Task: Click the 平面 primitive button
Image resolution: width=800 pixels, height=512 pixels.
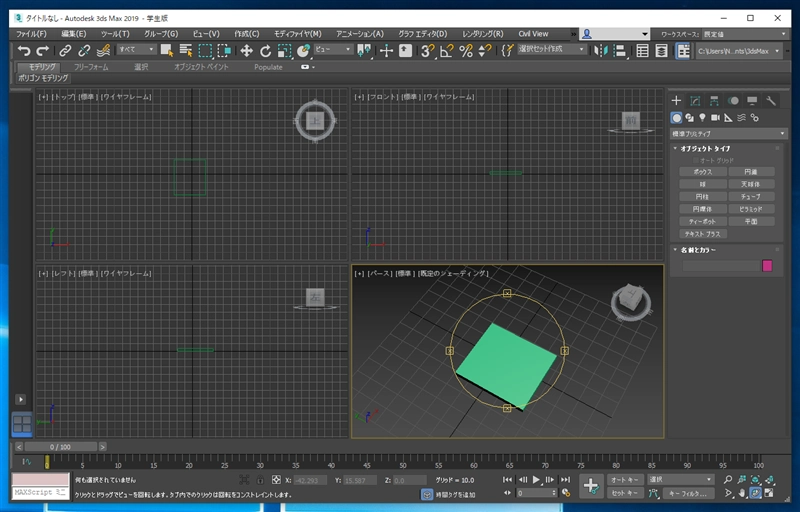Action: [x=751, y=221]
